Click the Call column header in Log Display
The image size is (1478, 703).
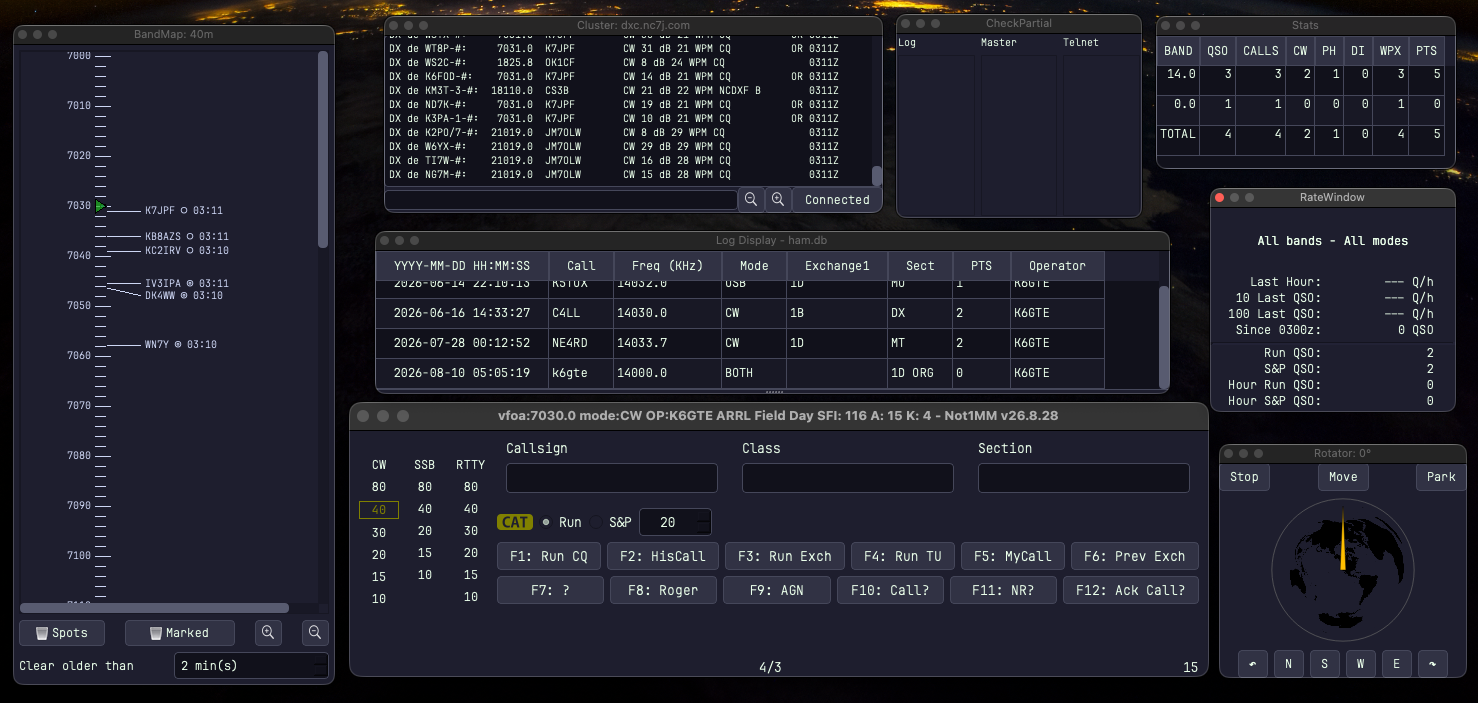coord(581,266)
